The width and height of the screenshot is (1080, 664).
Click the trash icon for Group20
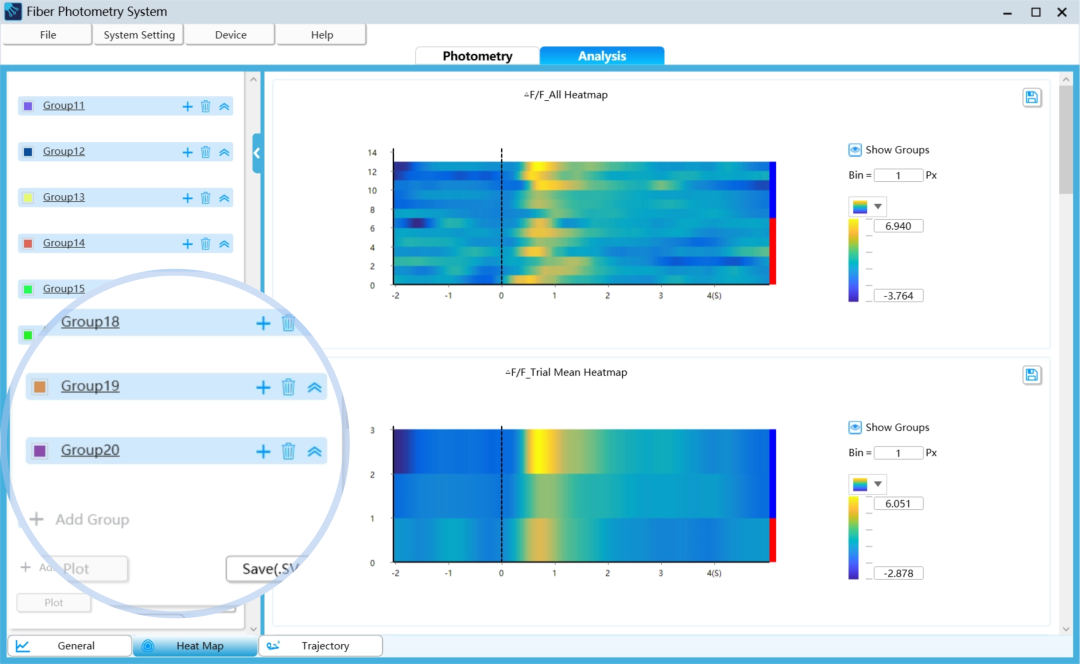tap(288, 451)
